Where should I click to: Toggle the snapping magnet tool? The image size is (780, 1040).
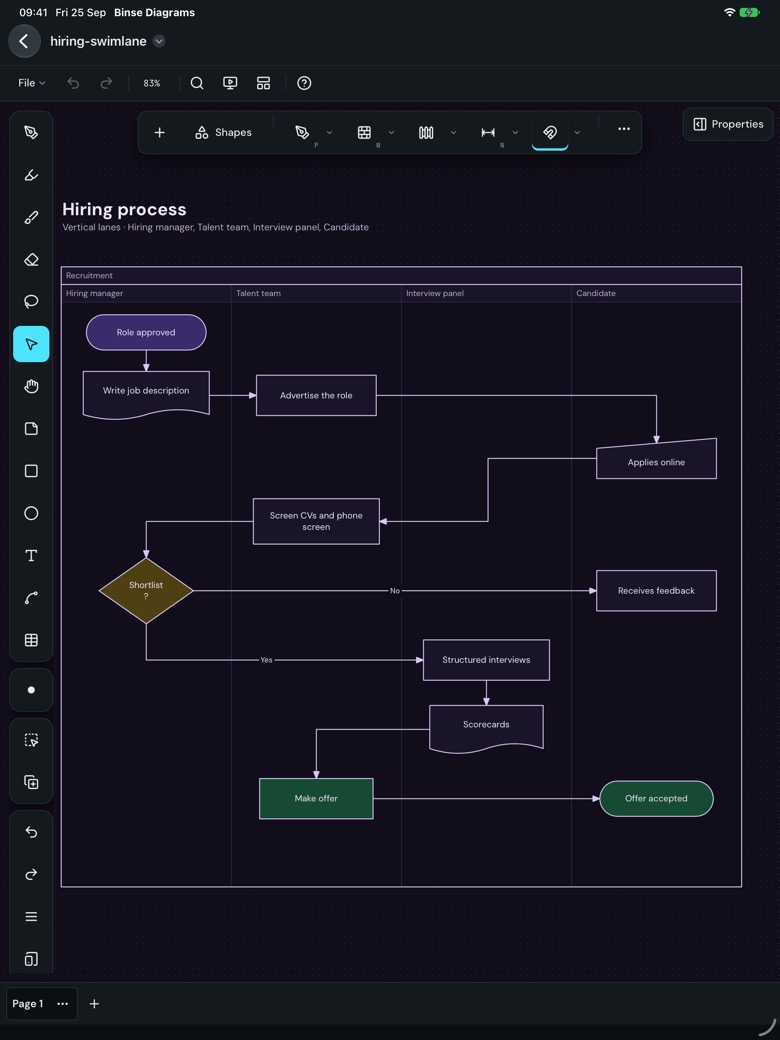[x=550, y=133]
